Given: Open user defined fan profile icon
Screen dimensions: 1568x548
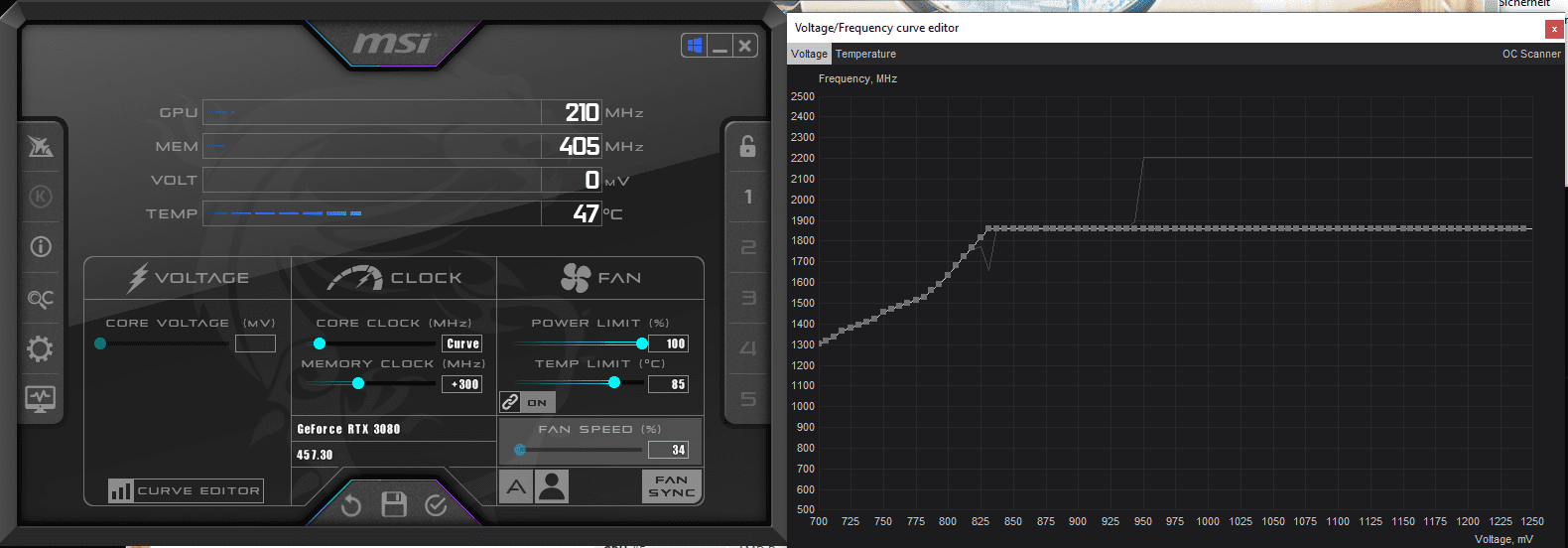Looking at the screenshot, I should tap(552, 486).
